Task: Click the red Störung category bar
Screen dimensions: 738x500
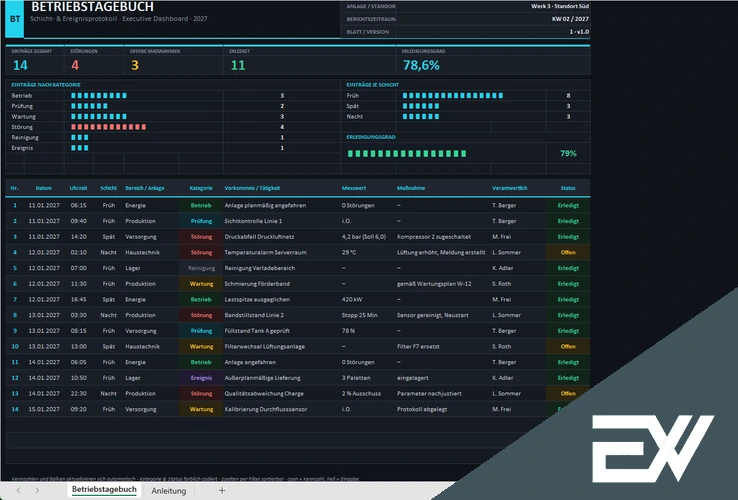Action: [108, 127]
